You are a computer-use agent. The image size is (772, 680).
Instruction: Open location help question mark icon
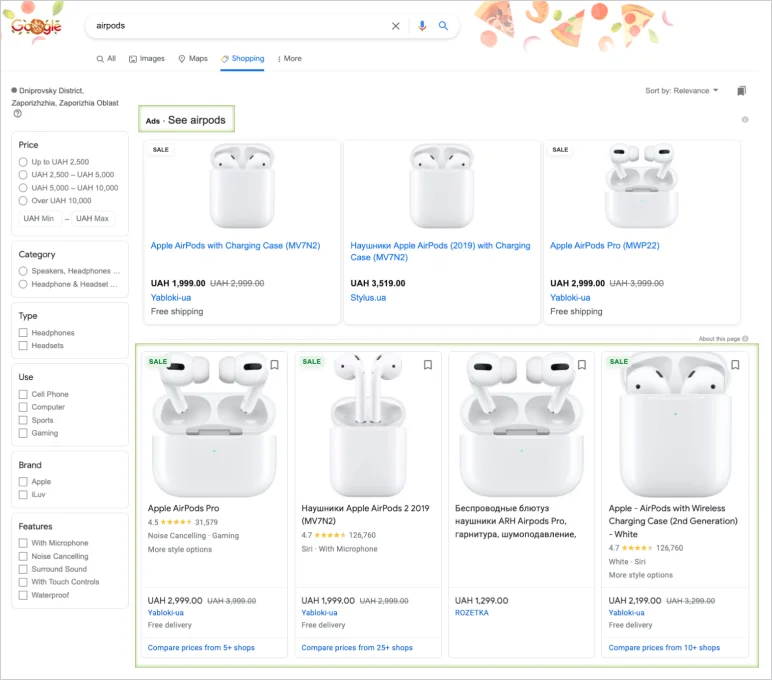point(18,114)
